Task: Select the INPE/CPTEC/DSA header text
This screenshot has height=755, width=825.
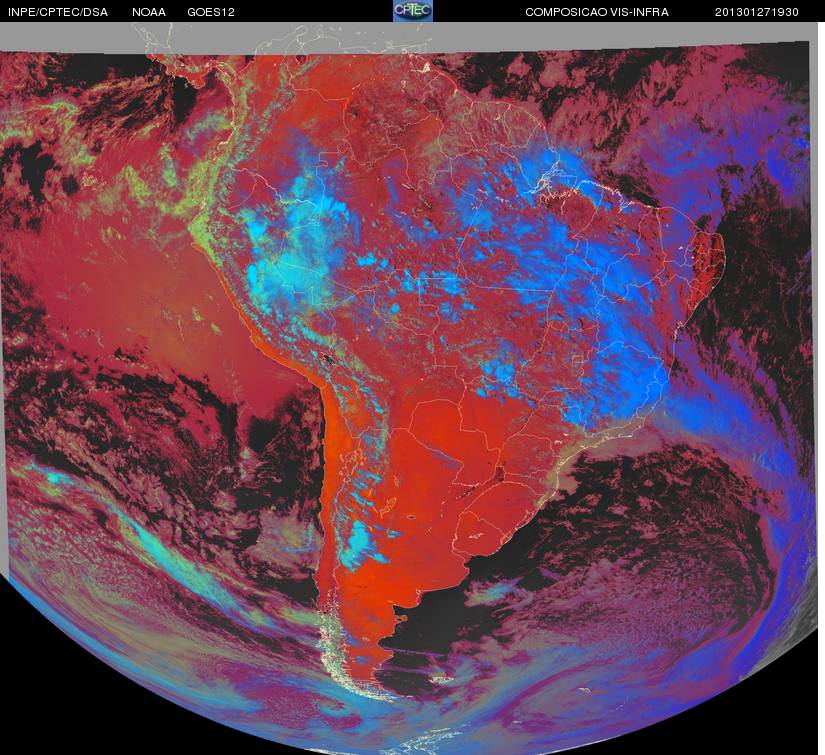Action: pos(57,12)
